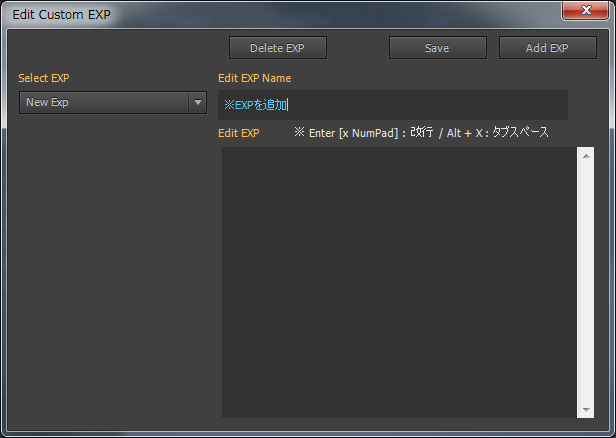Click inside the Edit EXP text area

point(399,282)
